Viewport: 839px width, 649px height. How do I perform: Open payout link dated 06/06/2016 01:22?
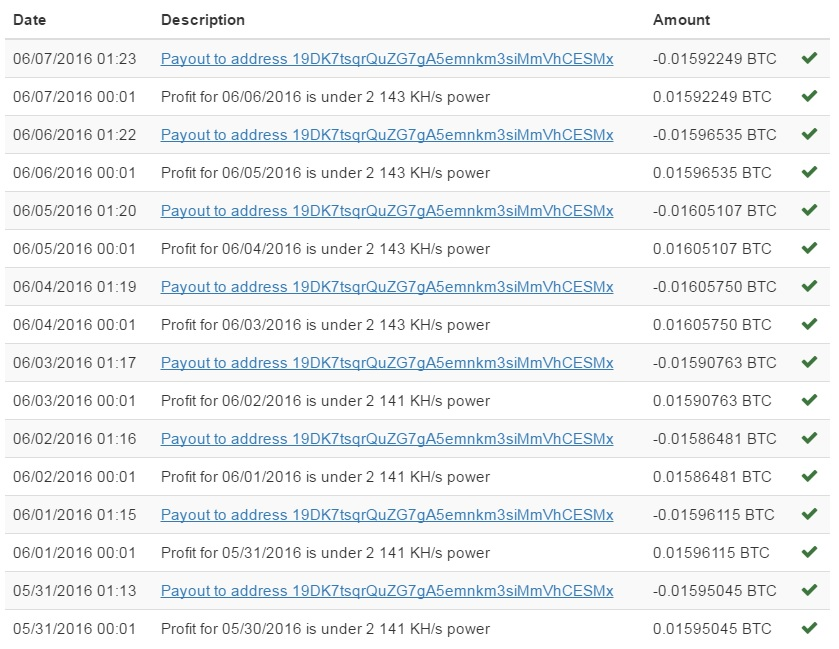pos(387,135)
